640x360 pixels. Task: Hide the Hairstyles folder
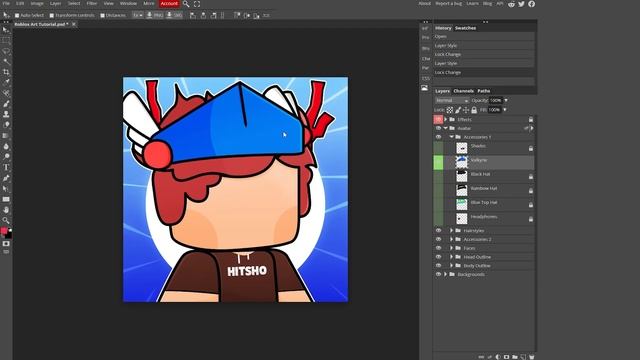point(438,231)
